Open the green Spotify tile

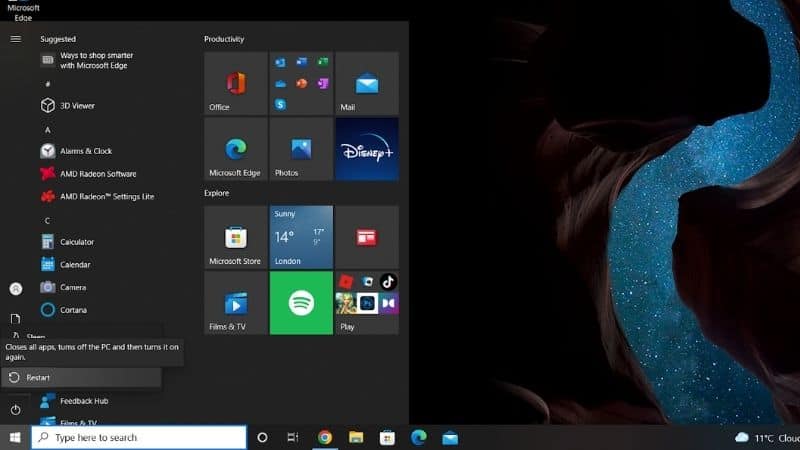301,303
